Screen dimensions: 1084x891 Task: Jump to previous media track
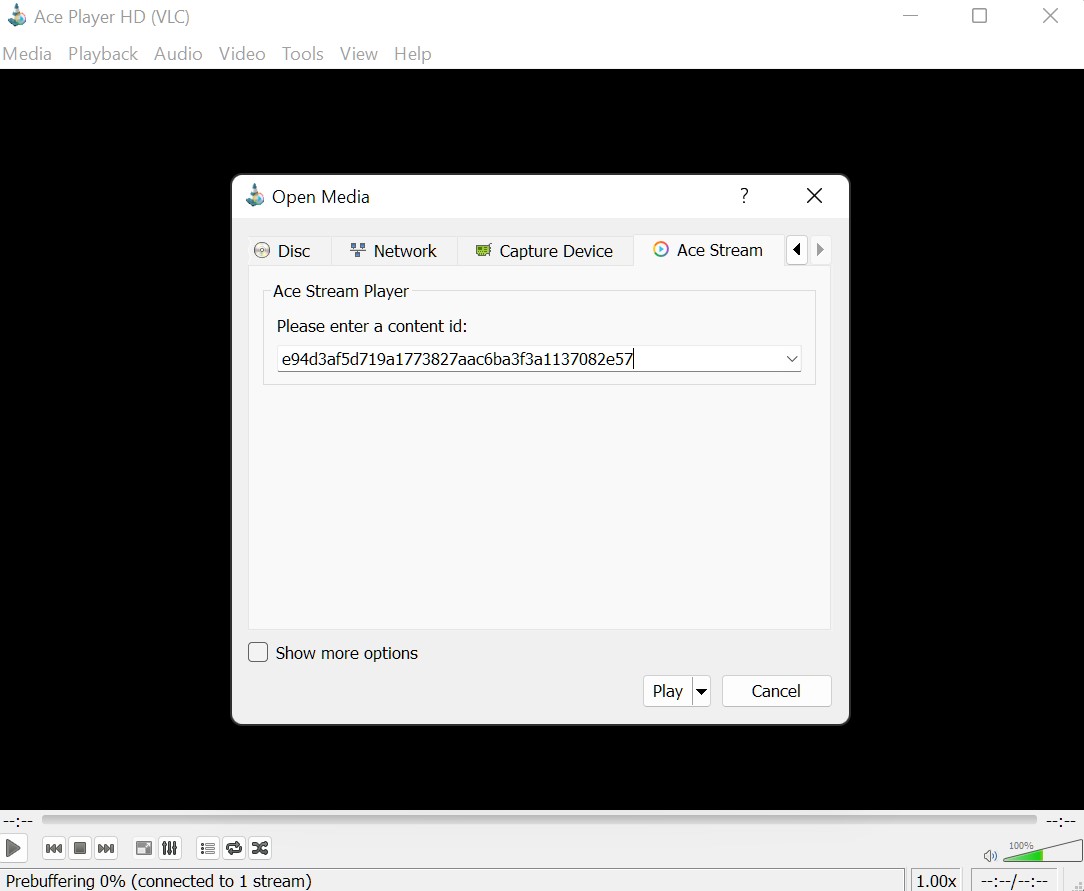coord(54,848)
